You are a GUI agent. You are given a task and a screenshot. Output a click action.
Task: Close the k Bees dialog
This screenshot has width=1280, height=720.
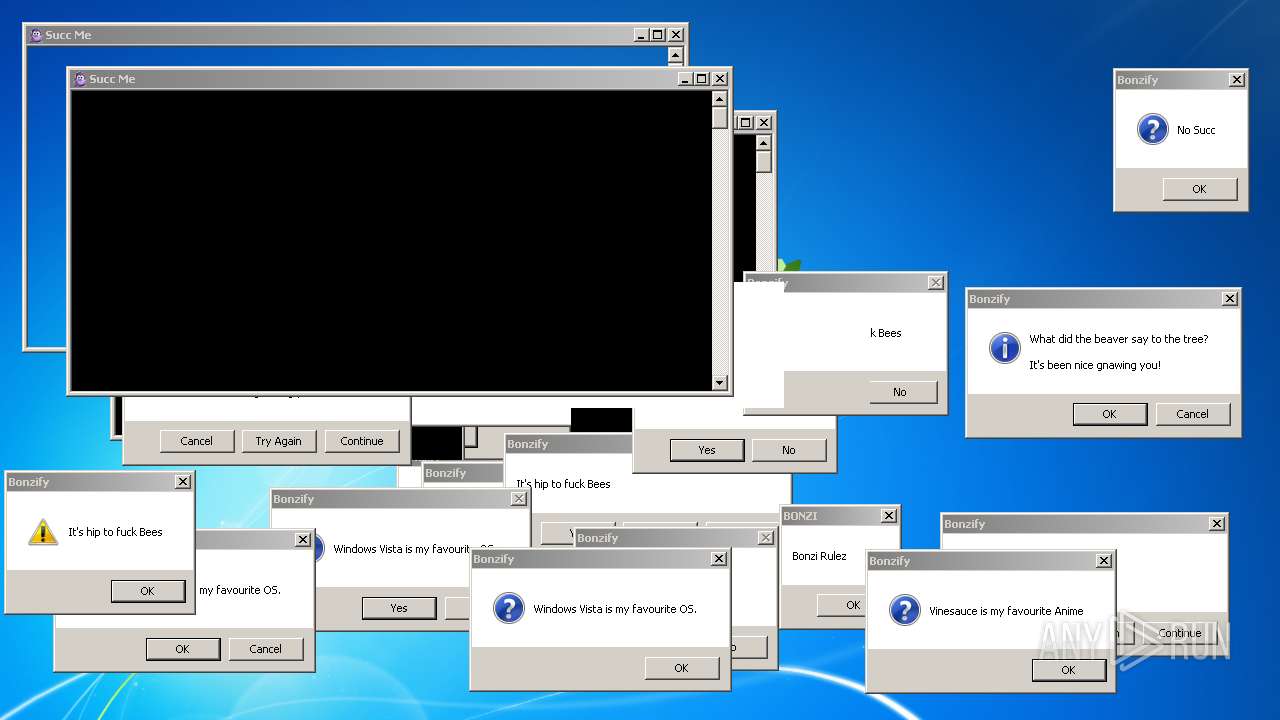(x=935, y=283)
